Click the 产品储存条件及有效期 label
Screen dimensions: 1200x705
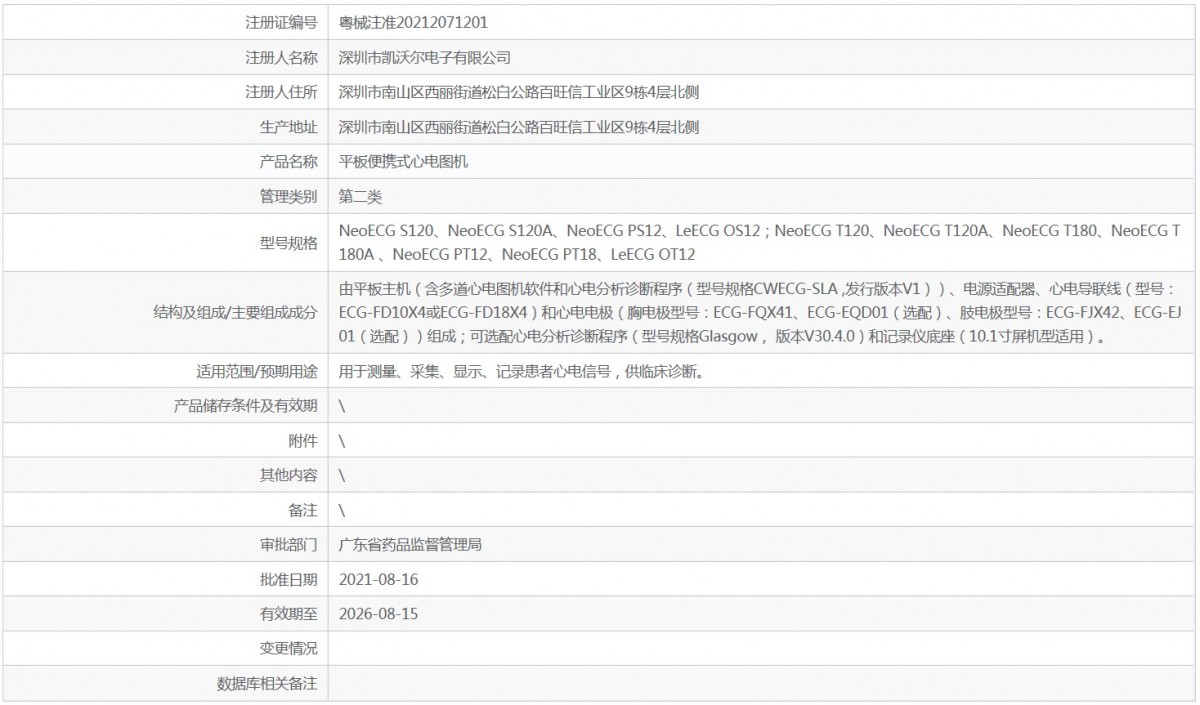tap(245, 406)
